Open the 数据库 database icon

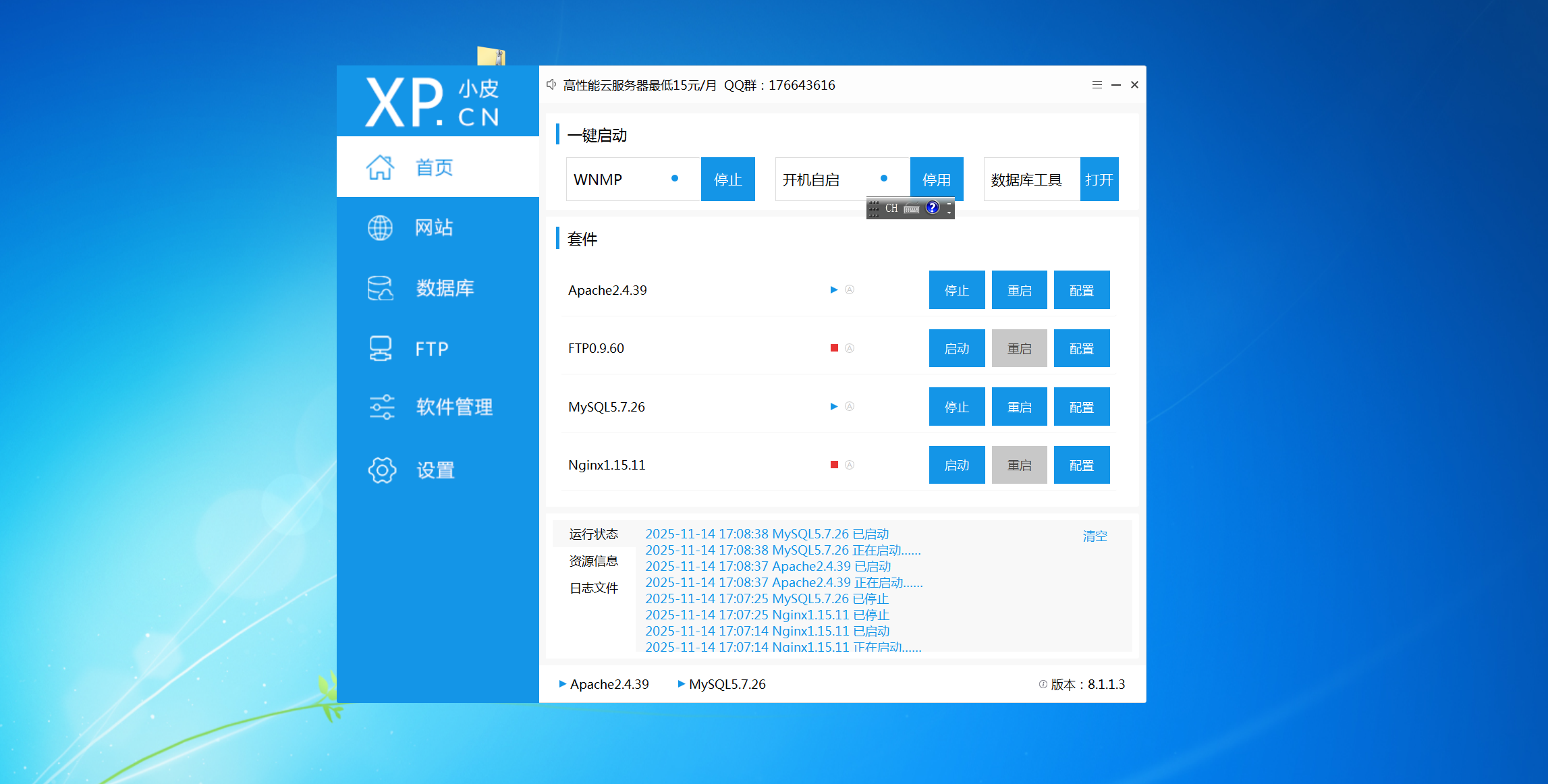pyautogui.click(x=380, y=288)
